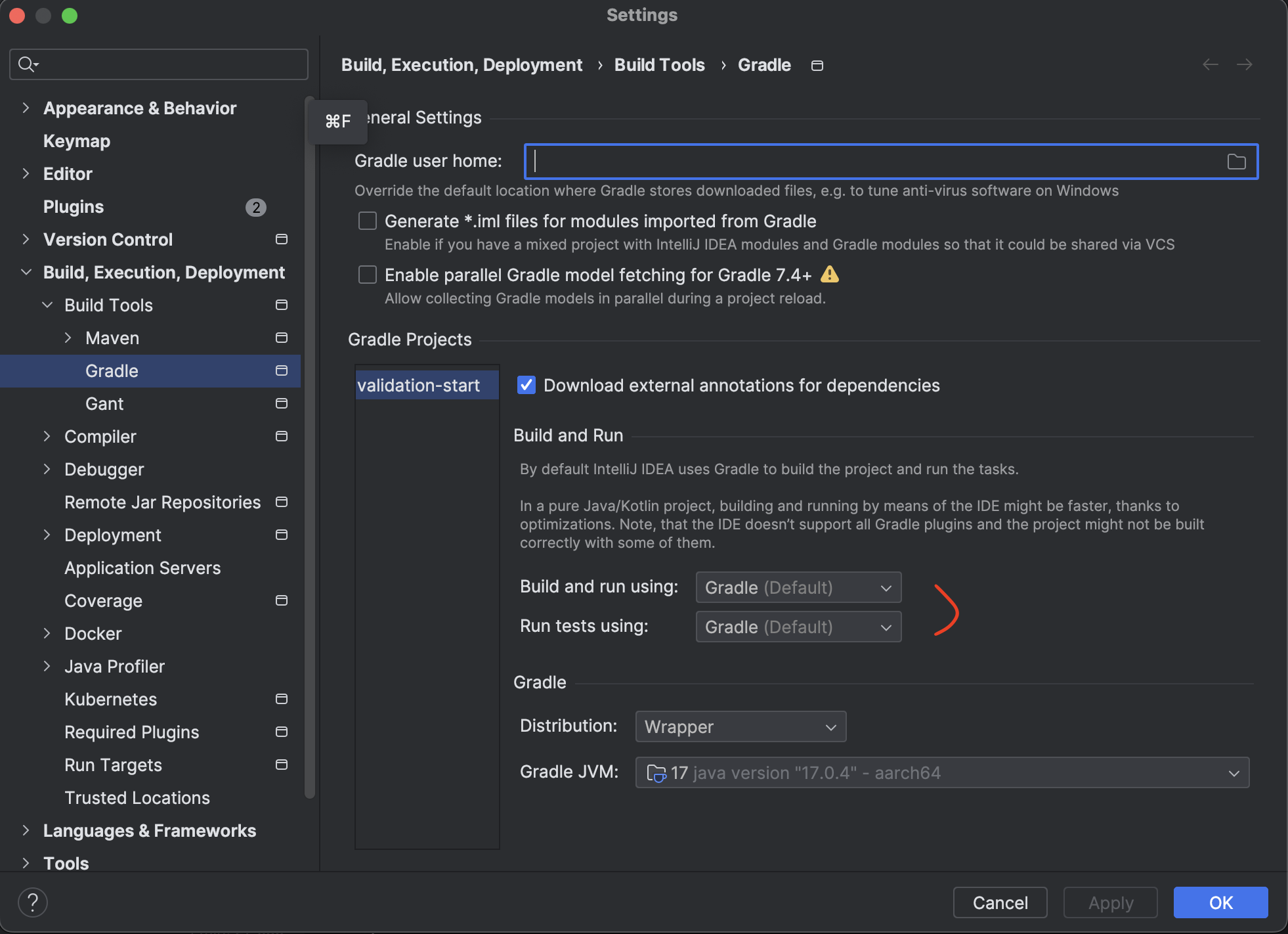Select Gant under Build Tools
The height and width of the screenshot is (934, 1288).
(x=104, y=404)
